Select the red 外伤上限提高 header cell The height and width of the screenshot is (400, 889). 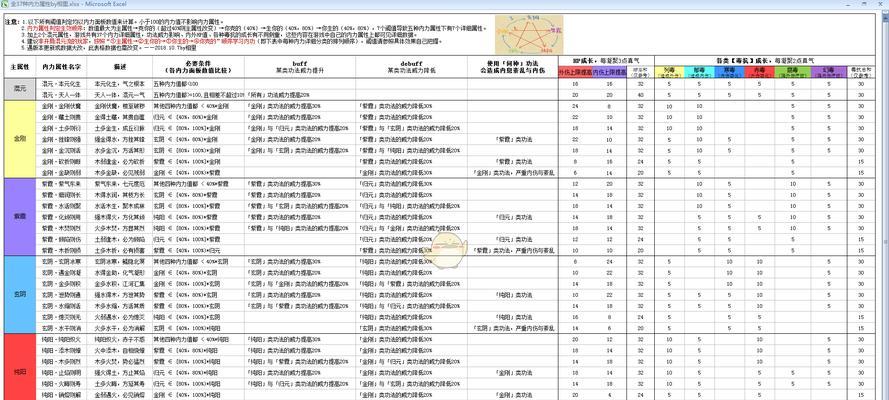[x=575, y=72]
